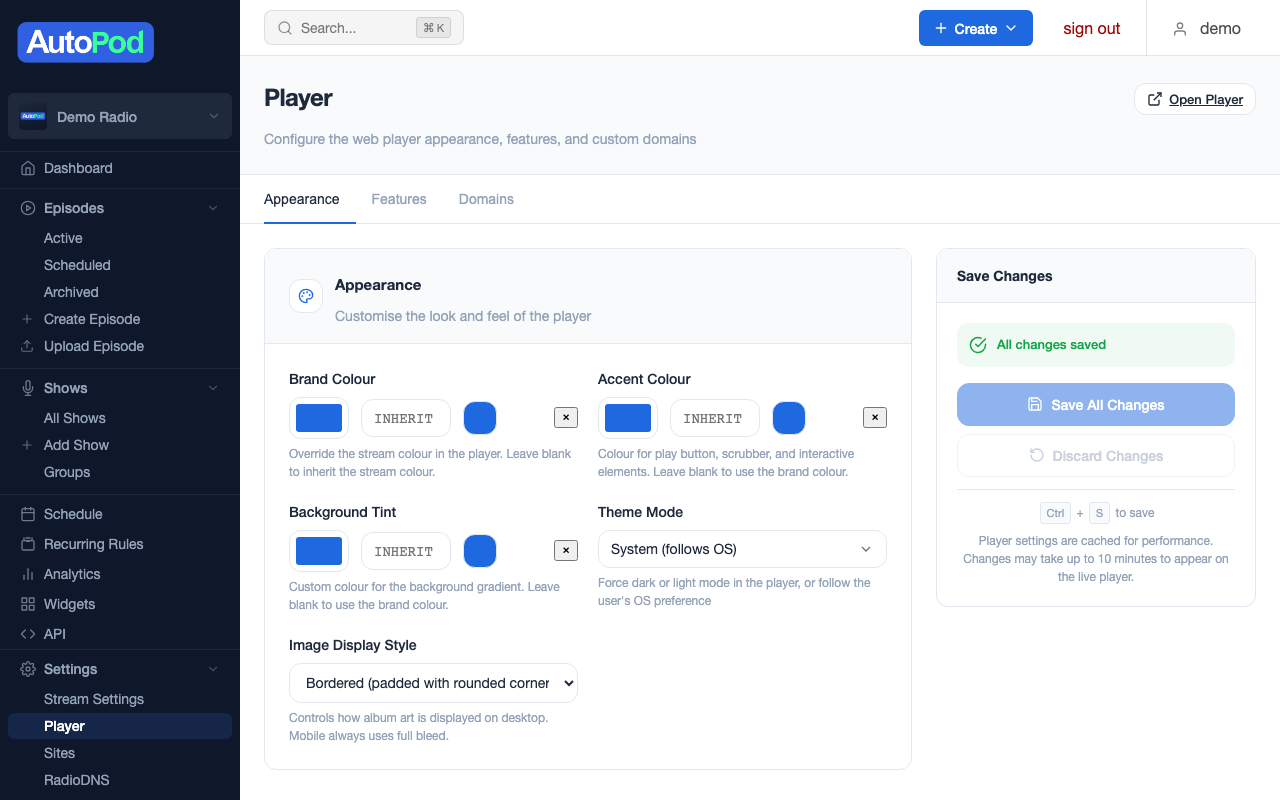Switch to the Domains tab

[x=486, y=199]
